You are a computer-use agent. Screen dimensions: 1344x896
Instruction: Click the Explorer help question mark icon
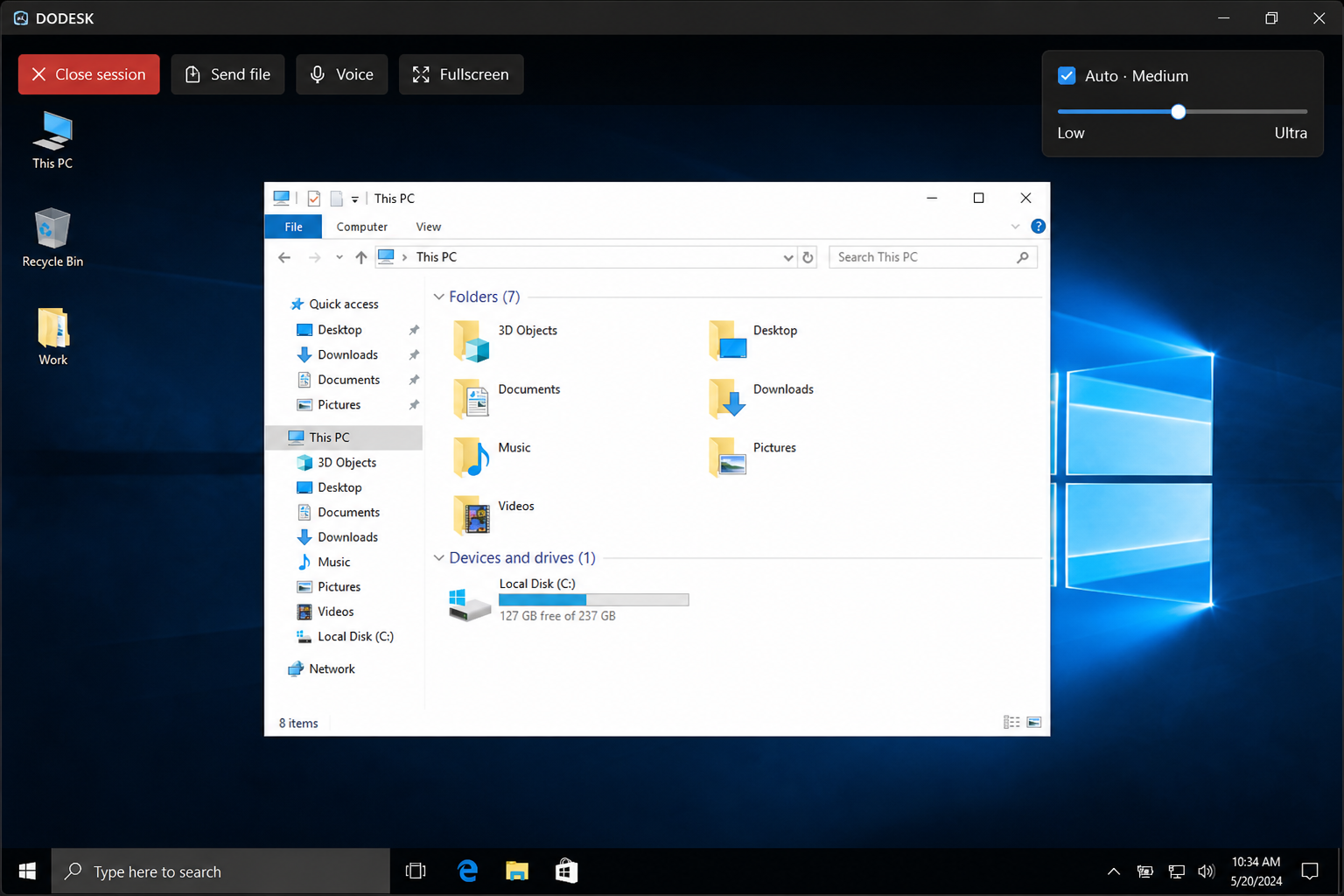point(1038,227)
